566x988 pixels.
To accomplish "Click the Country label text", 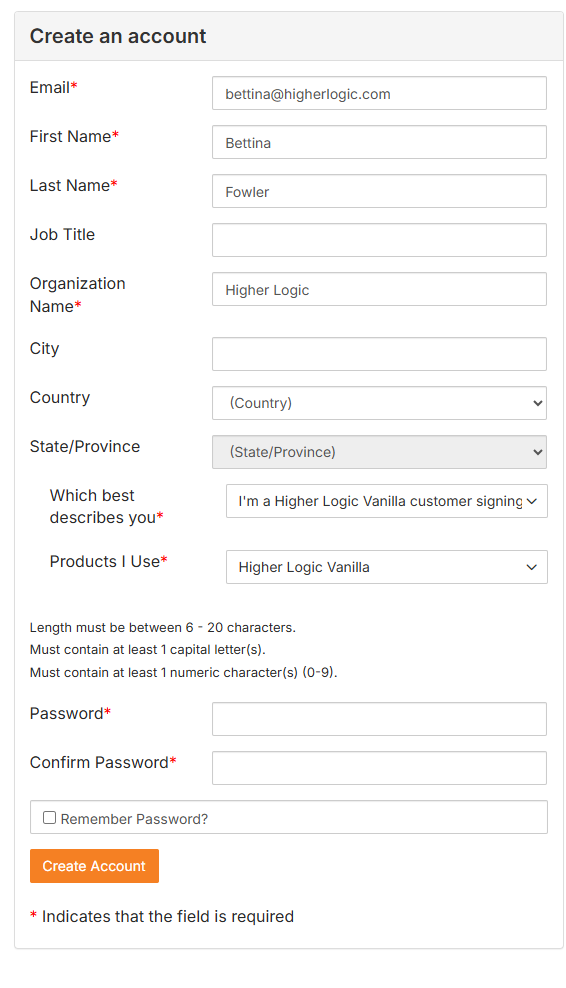I will 60,398.
